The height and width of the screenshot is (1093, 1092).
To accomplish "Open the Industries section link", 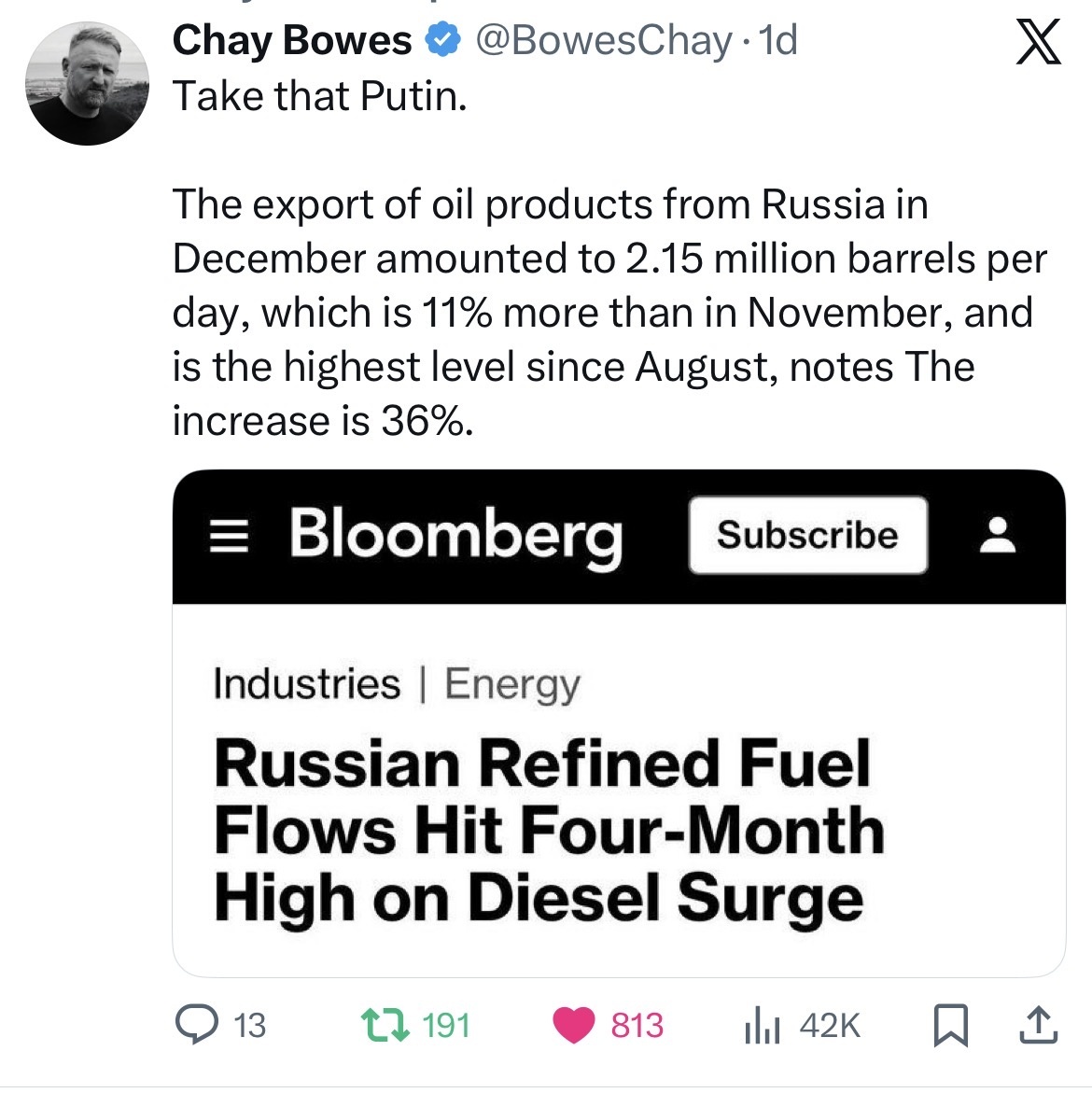I will 306,683.
